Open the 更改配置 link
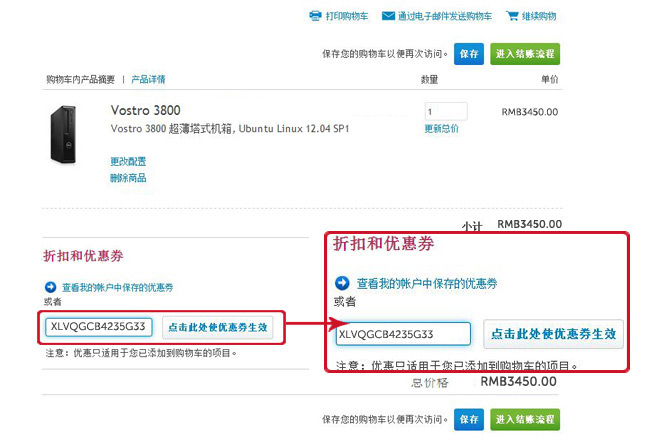 pyautogui.click(x=128, y=161)
